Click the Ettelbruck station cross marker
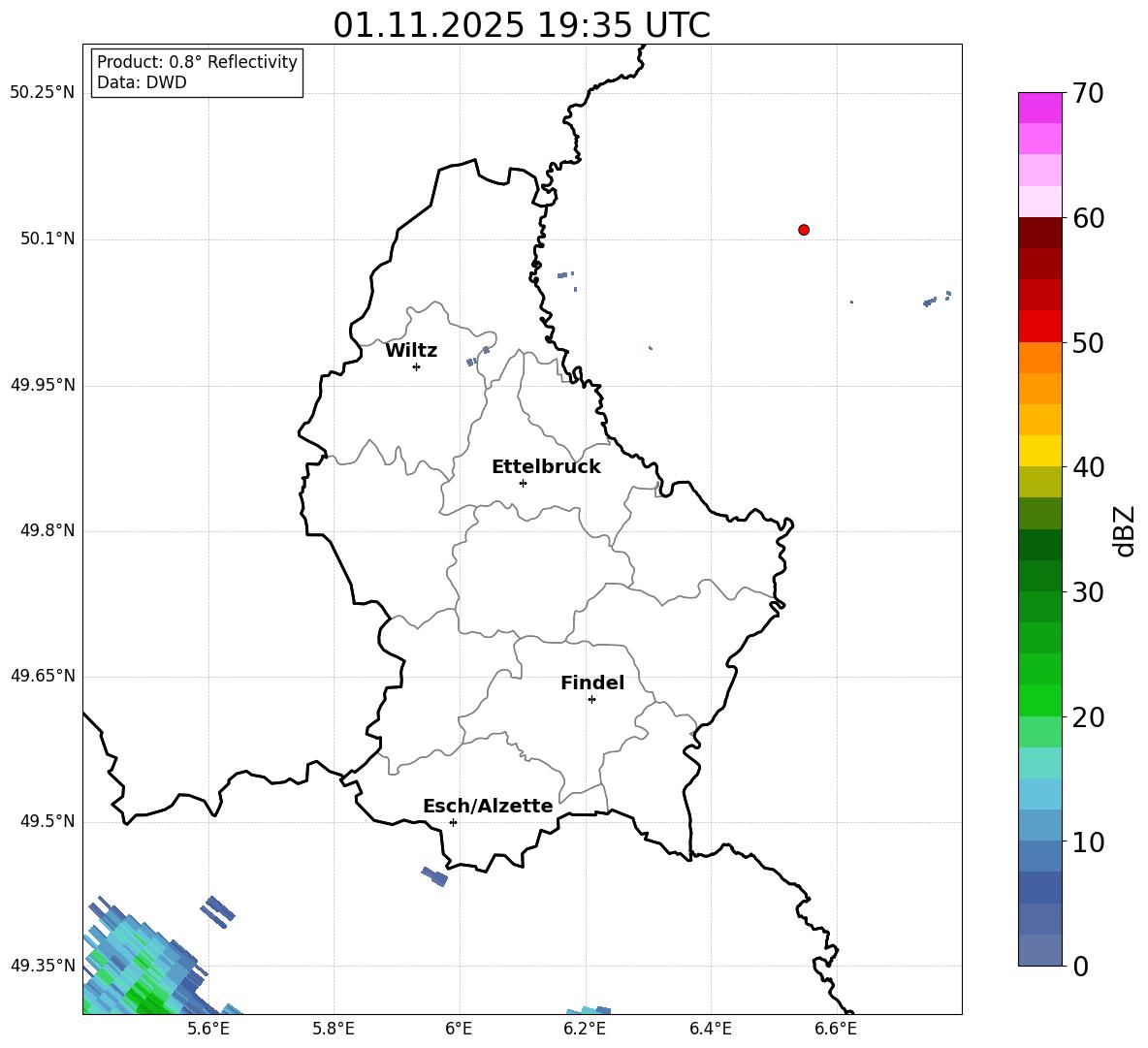The width and height of the screenshot is (1148, 1048). pos(523,483)
